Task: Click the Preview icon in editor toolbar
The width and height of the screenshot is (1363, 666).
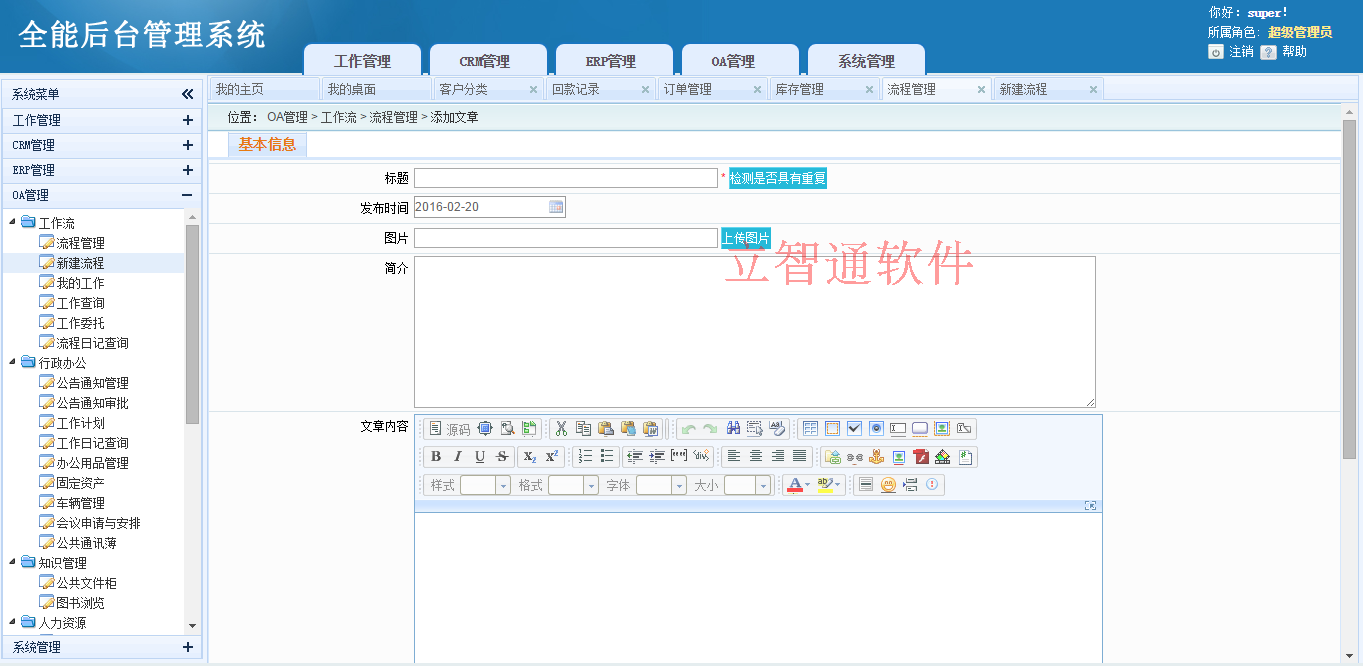Action: 508,429
